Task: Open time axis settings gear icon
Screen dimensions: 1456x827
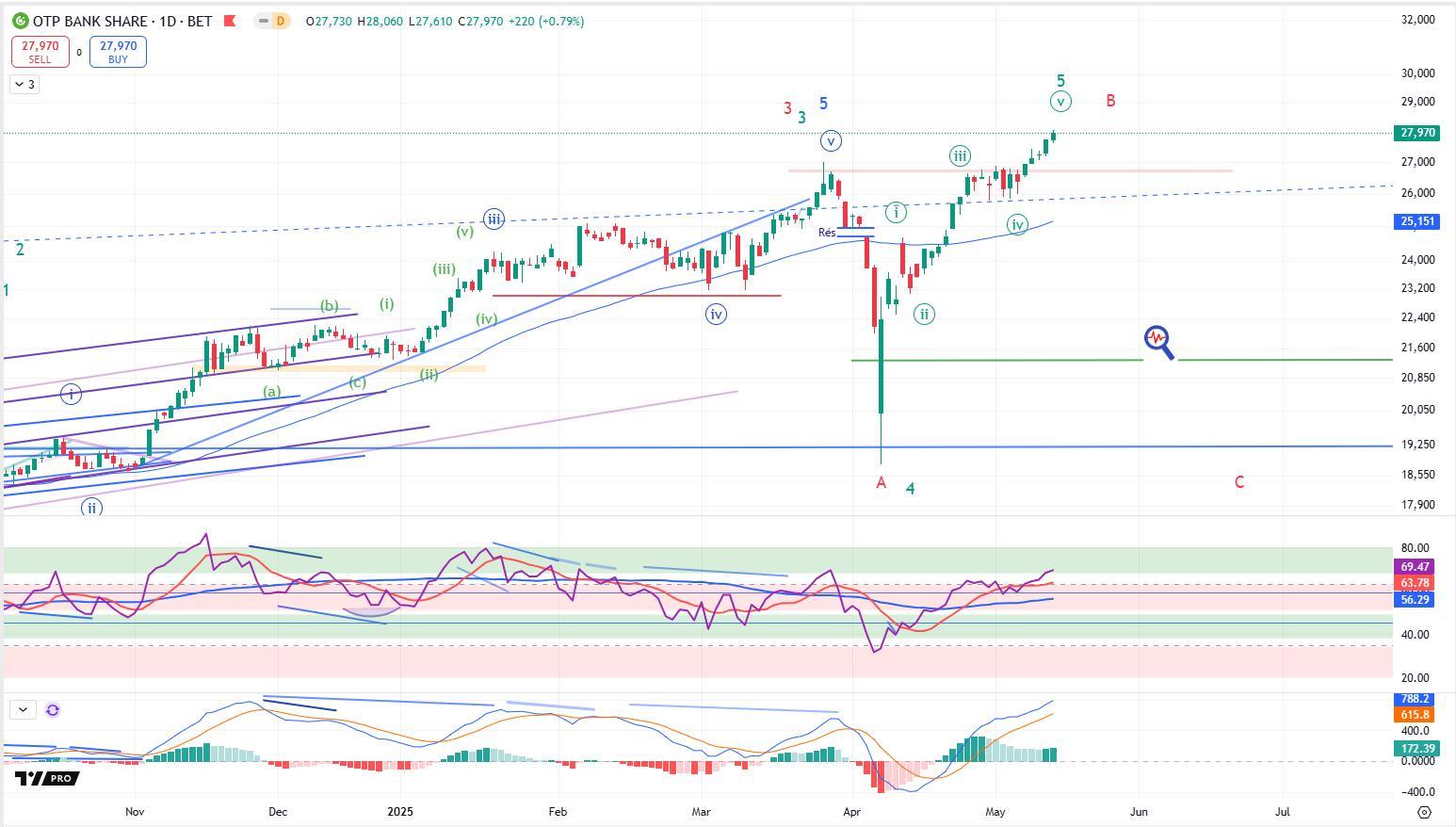Action: (x=1424, y=812)
